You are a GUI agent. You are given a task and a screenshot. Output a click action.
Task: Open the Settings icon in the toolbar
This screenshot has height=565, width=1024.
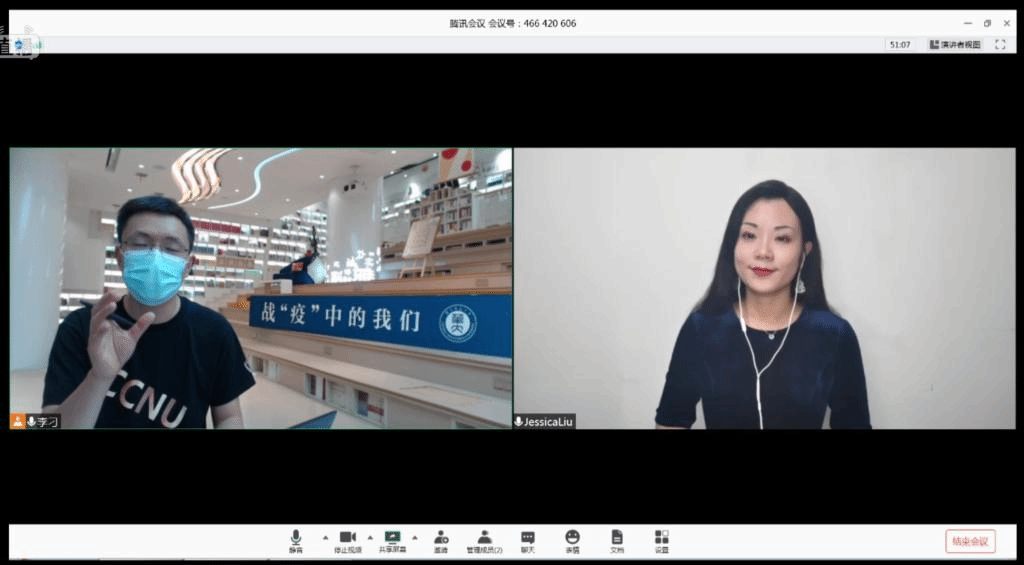tap(661, 540)
